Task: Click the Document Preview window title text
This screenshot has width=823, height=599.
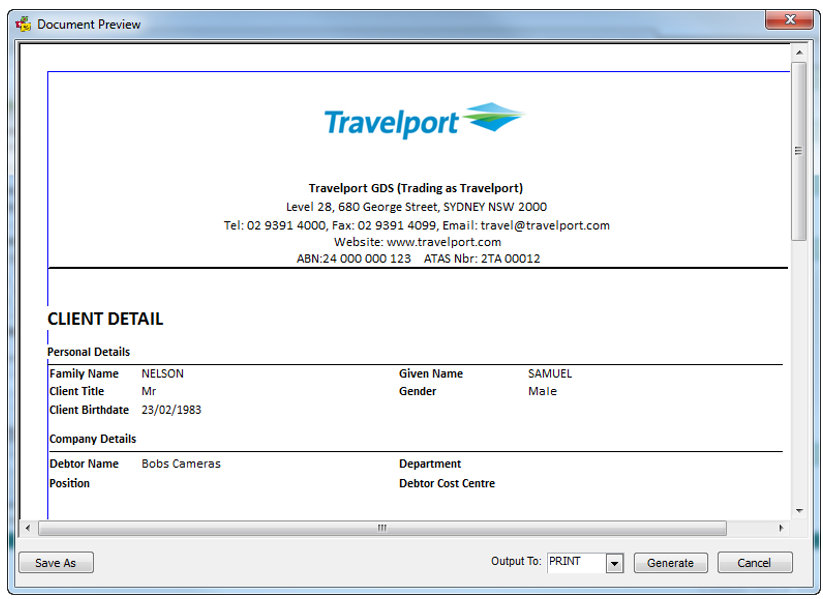Action: [x=89, y=25]
